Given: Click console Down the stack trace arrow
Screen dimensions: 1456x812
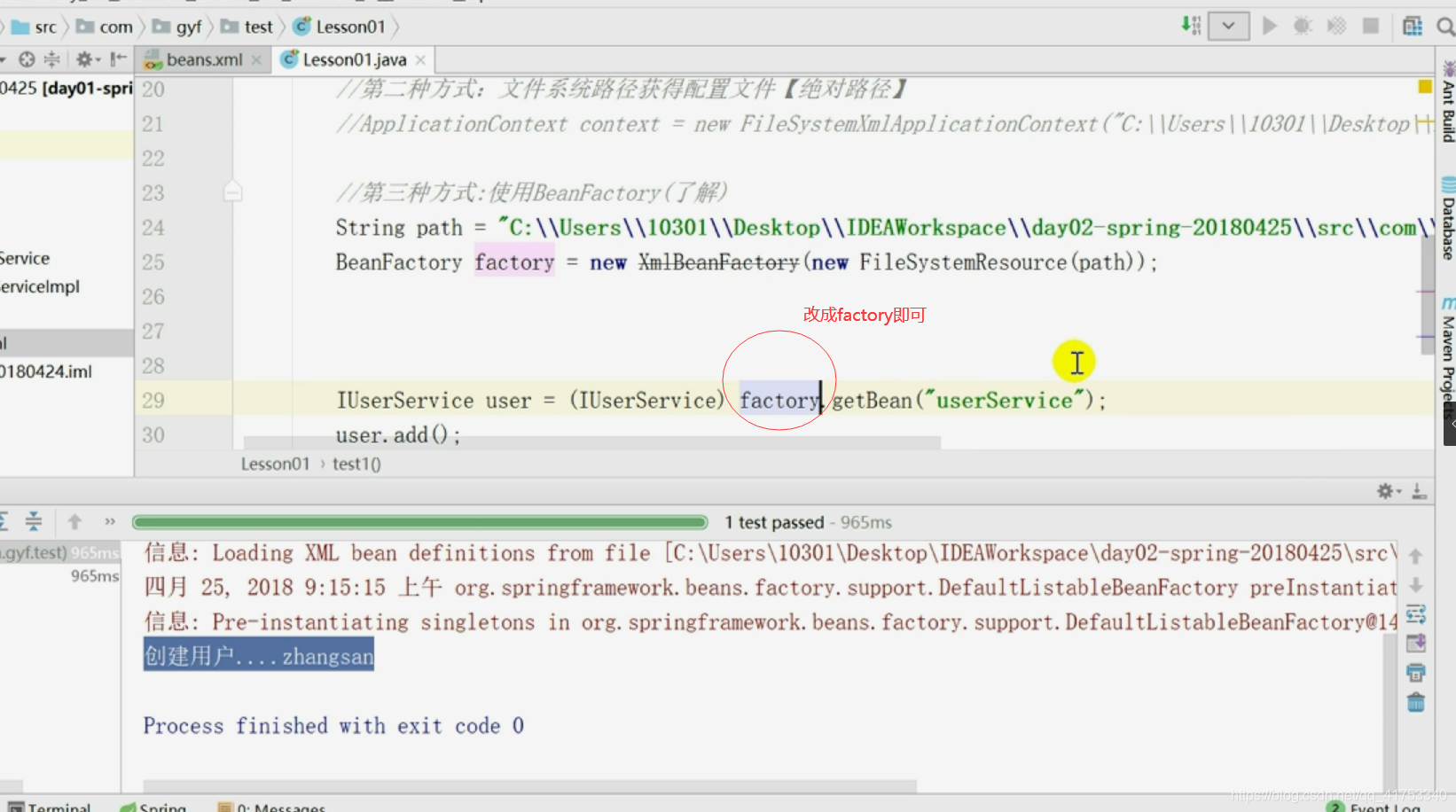Looking at the screenshot, I should tap(1415, 585).
